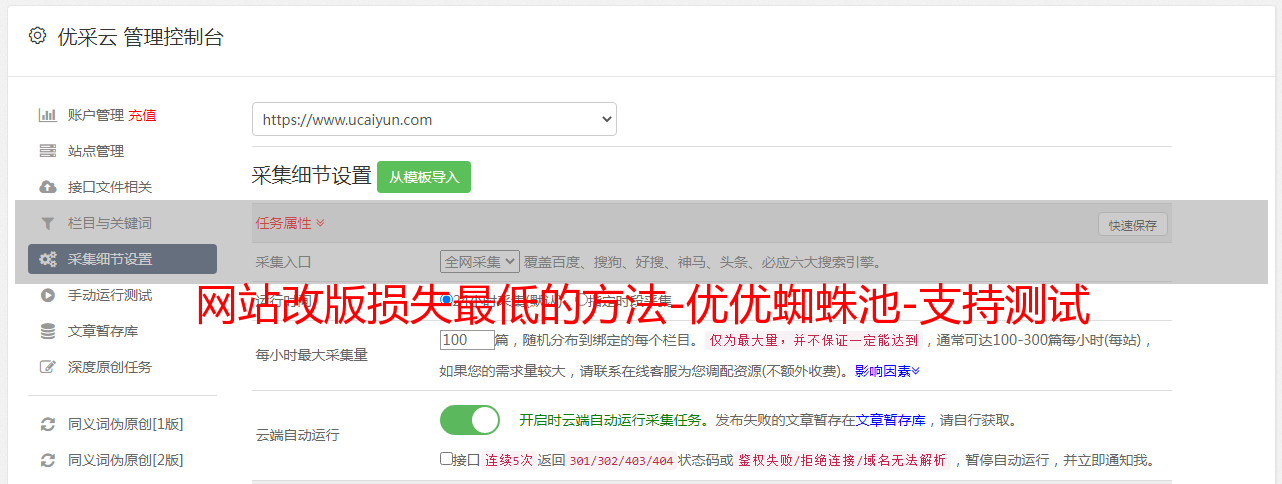Select 同义词伪原创[2版] menu item

(126, 460)
